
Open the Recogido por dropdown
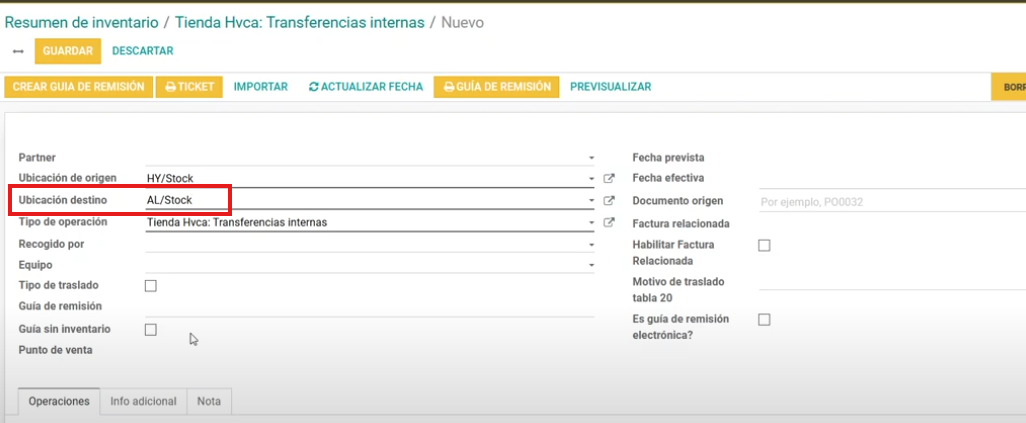591,244
